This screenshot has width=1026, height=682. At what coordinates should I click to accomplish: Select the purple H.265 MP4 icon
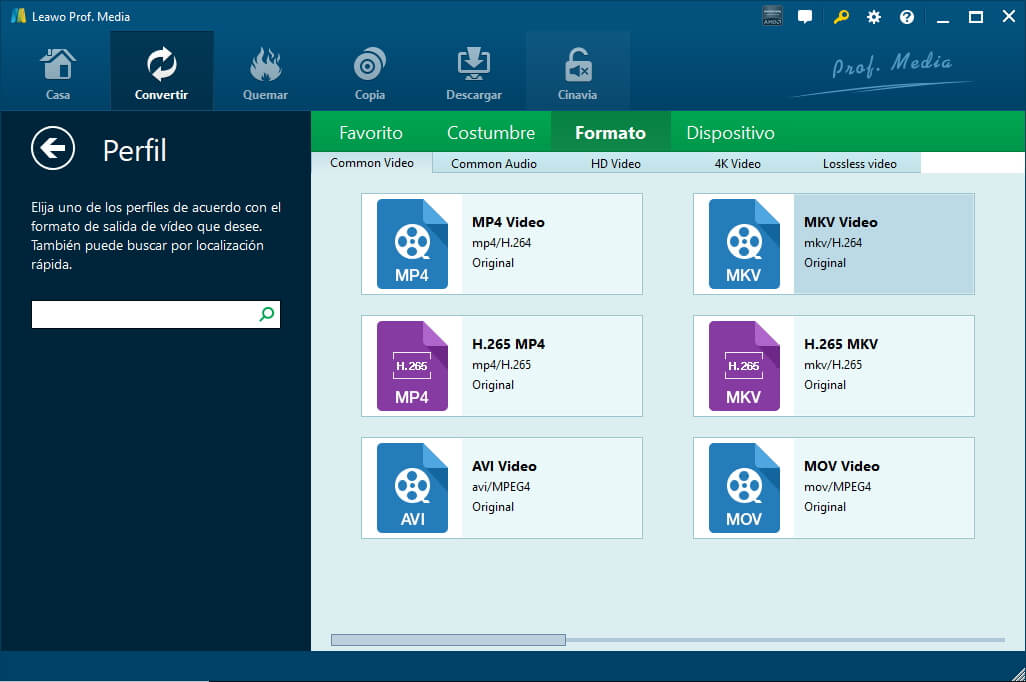tap(412, 366)
